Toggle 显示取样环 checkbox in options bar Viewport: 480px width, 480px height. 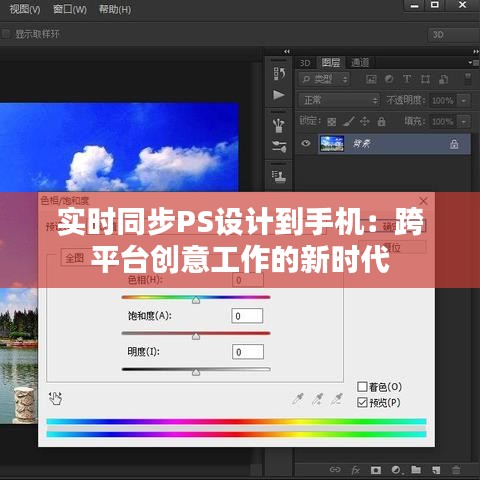click(5, 34)
